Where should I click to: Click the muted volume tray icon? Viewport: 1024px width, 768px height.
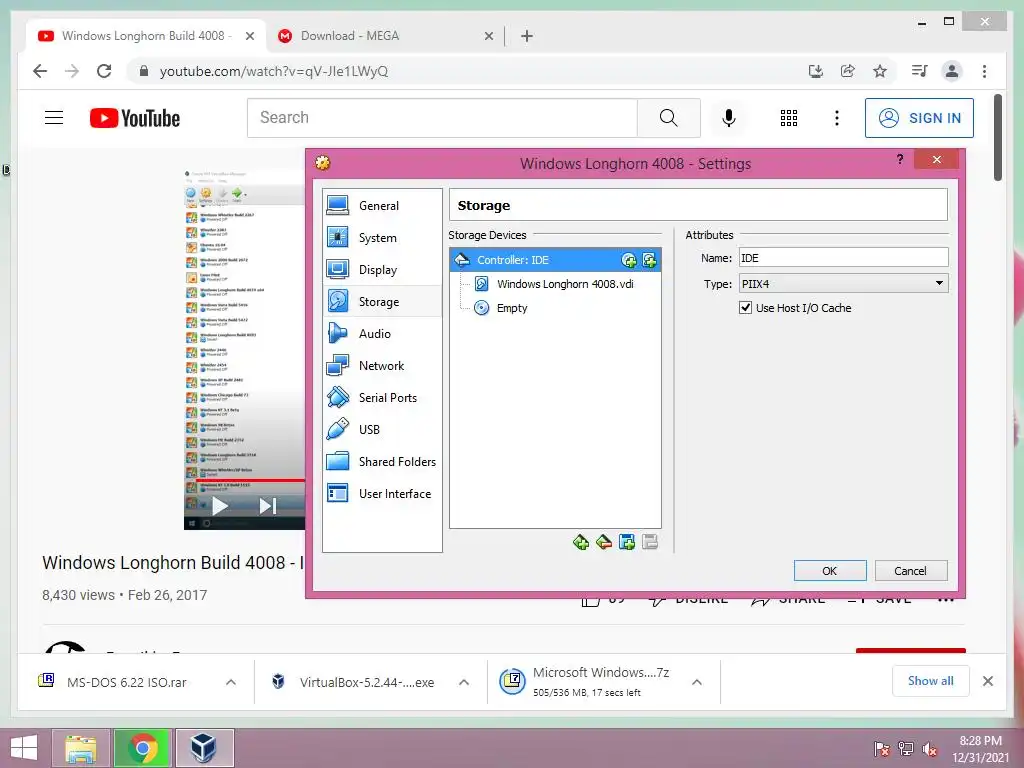click(x=930, y=750)
